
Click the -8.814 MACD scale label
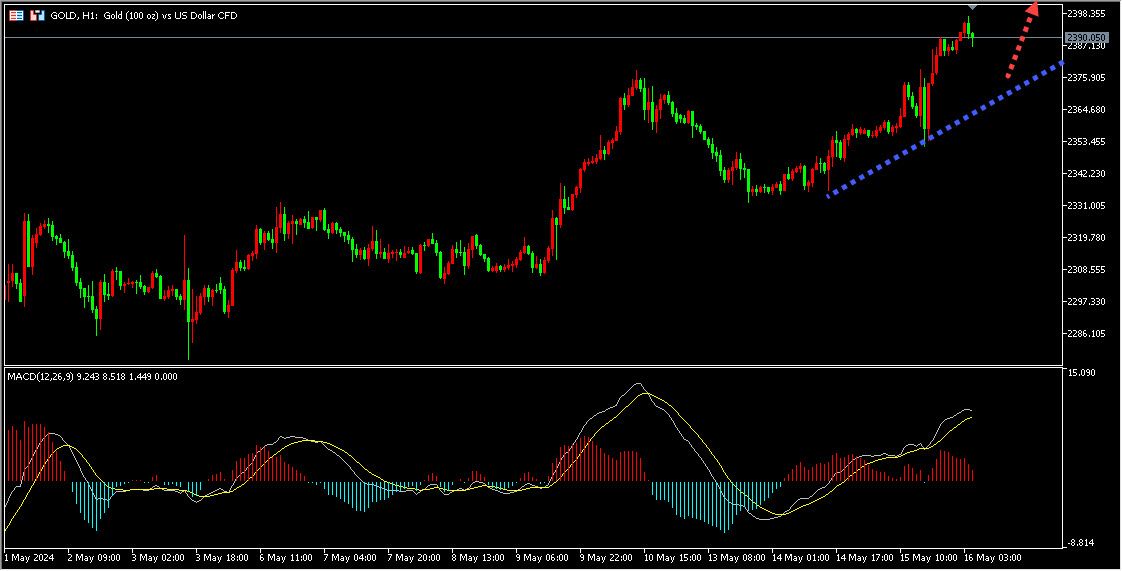(1081, 543)
